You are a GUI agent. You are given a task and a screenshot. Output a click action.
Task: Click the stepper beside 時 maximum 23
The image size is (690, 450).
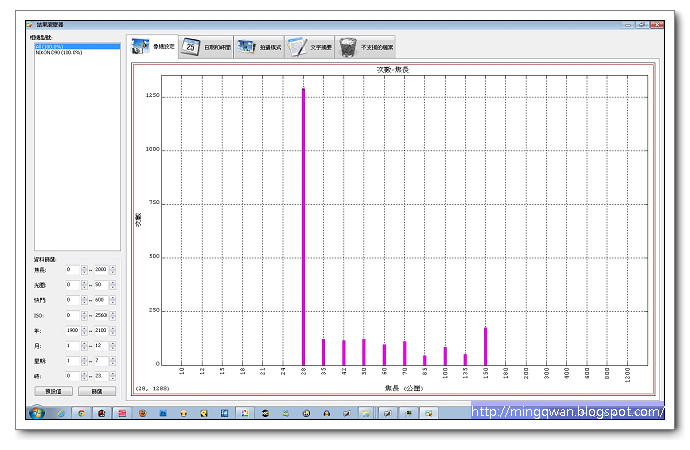113,376
